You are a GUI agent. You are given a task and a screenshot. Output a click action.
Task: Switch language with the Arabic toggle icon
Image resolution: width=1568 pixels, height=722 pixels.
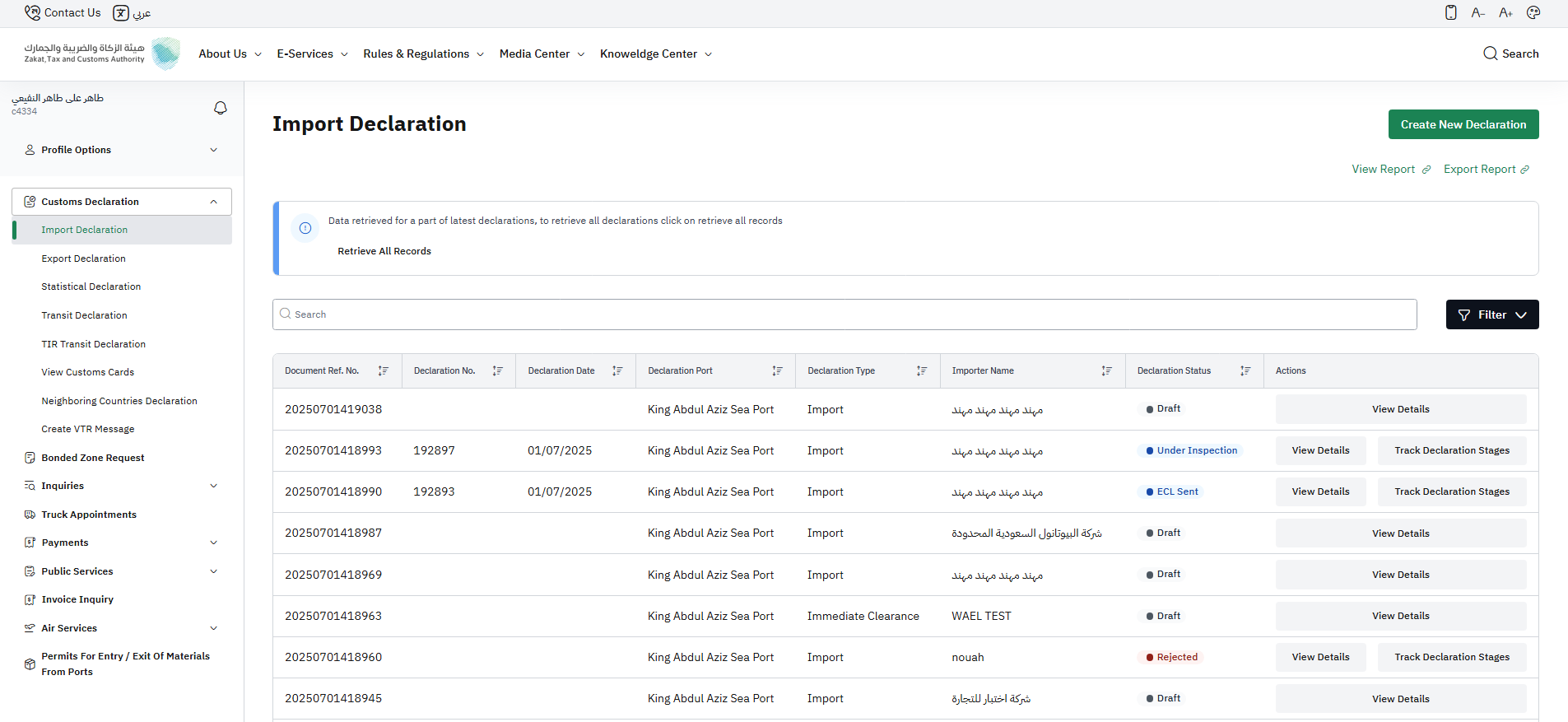click(x=121, y=13)
